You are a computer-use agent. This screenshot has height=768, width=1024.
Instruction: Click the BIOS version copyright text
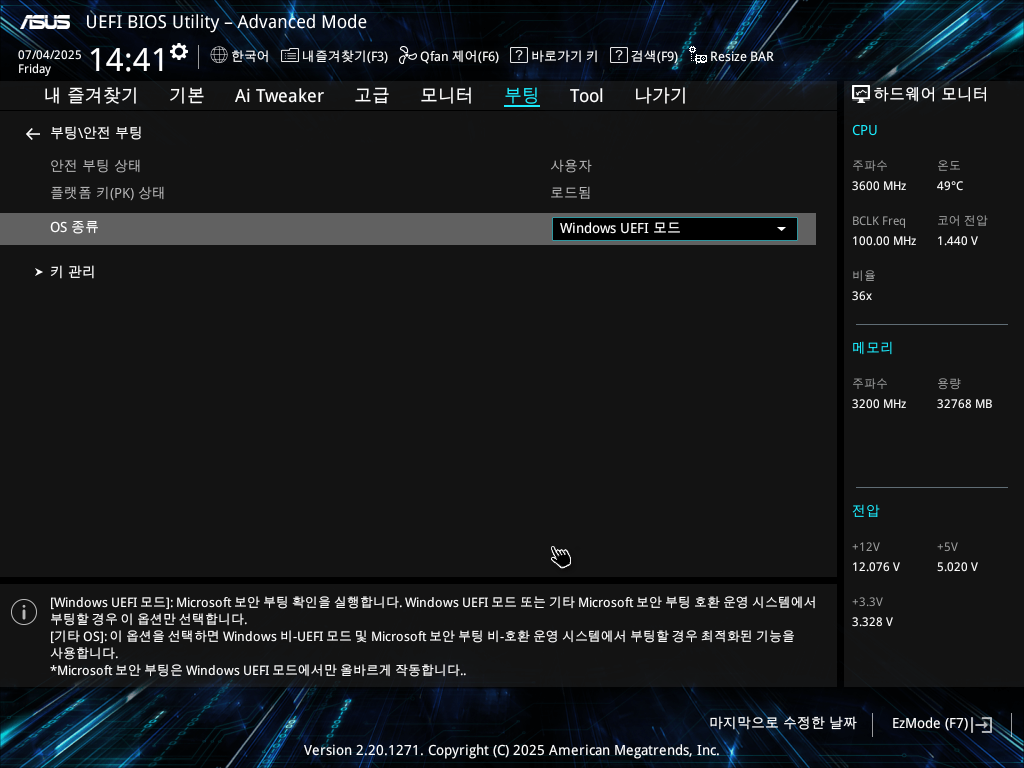511,750
